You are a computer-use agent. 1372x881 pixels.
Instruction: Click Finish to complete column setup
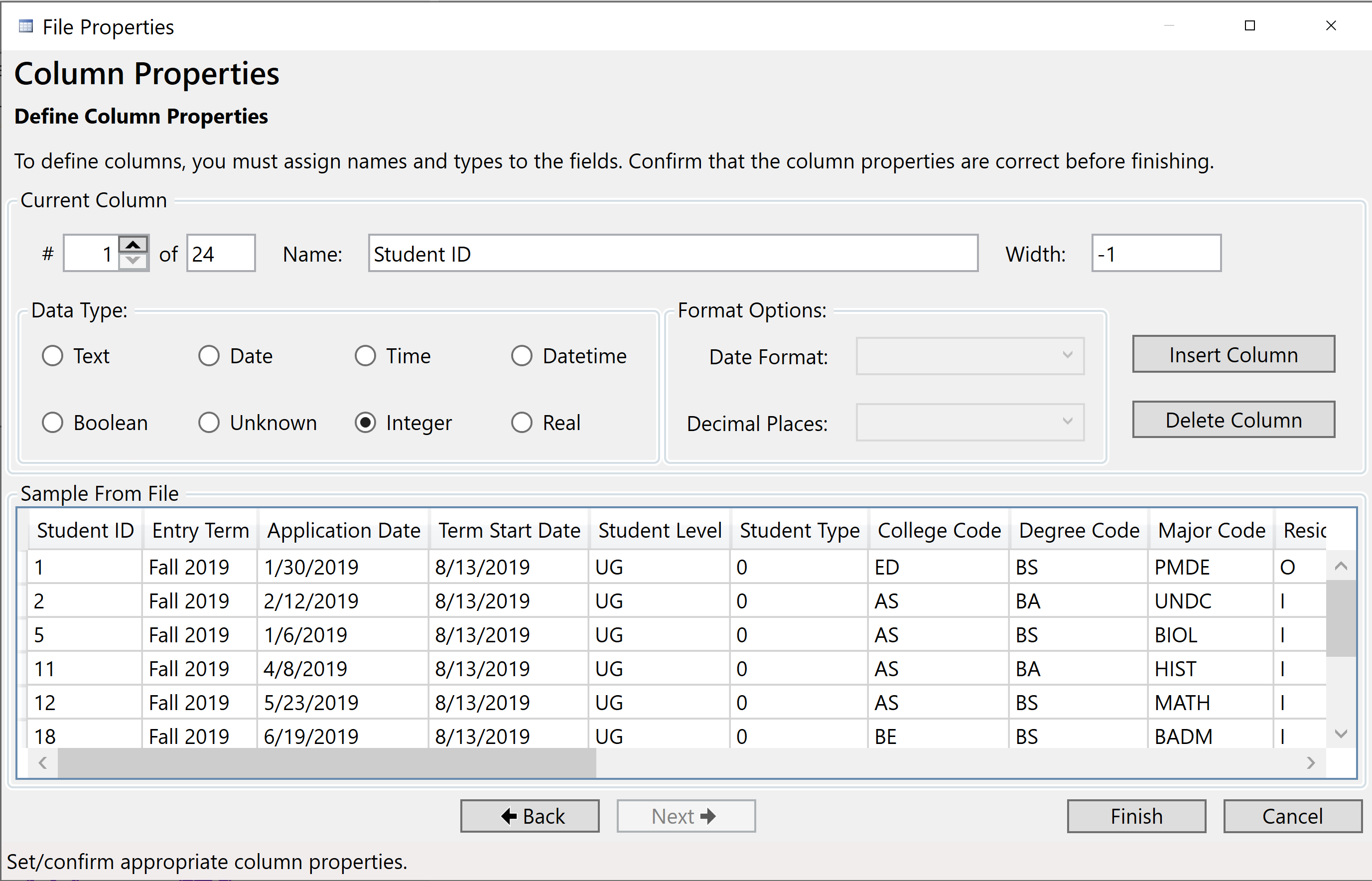1136,816
